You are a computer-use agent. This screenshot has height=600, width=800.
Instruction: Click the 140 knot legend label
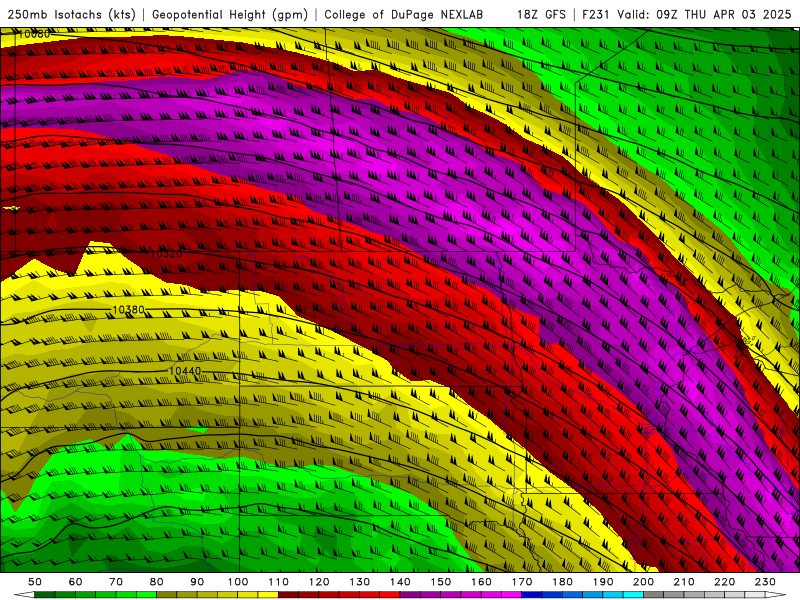pyautogui.click(x=400, y=582)
